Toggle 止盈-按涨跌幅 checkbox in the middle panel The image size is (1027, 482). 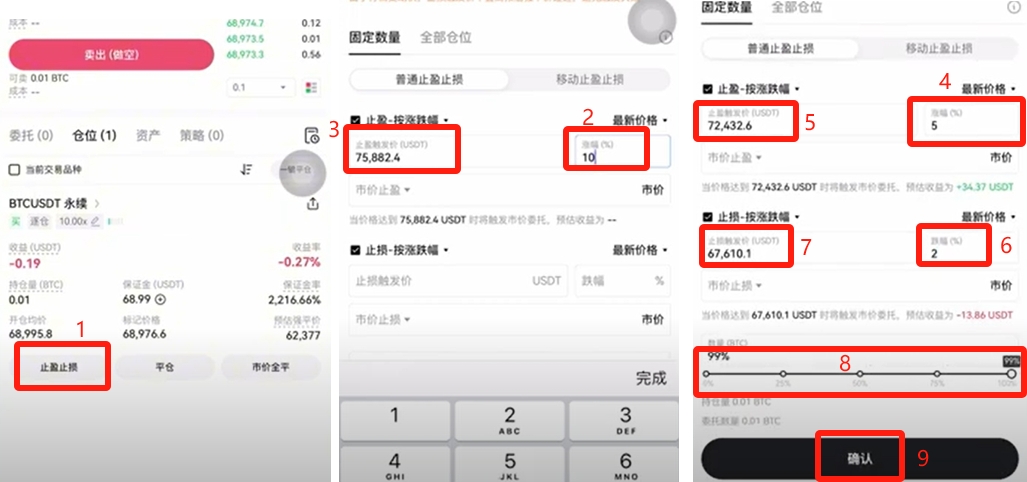[x=355, y=120]
